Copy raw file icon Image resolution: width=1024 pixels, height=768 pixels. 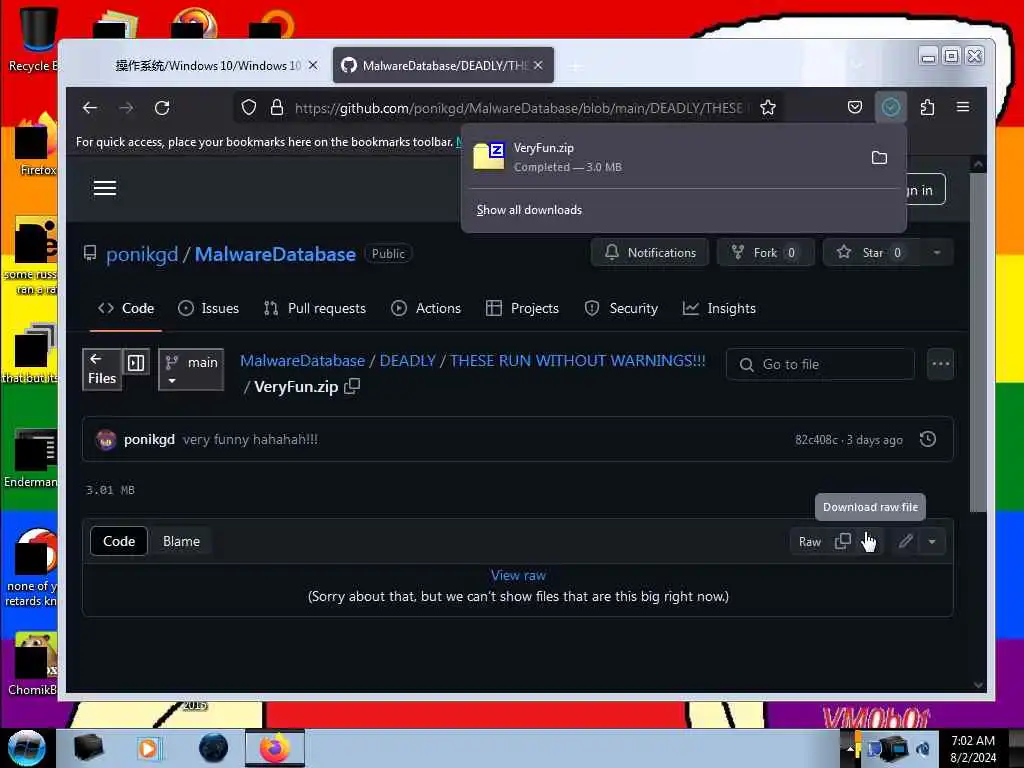(843, 541)
